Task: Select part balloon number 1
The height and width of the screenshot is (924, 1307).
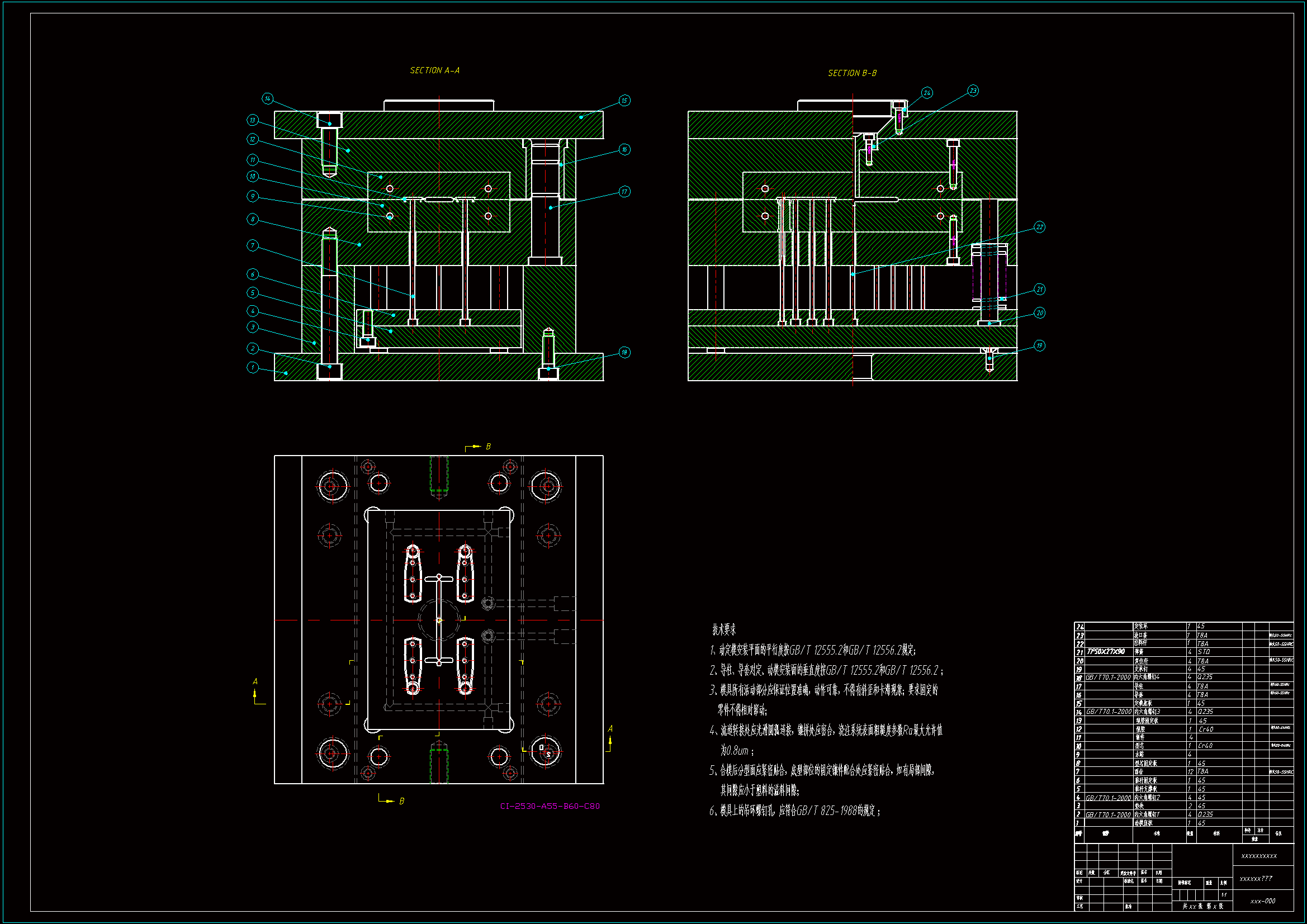Action: click(x=253, y=368)
